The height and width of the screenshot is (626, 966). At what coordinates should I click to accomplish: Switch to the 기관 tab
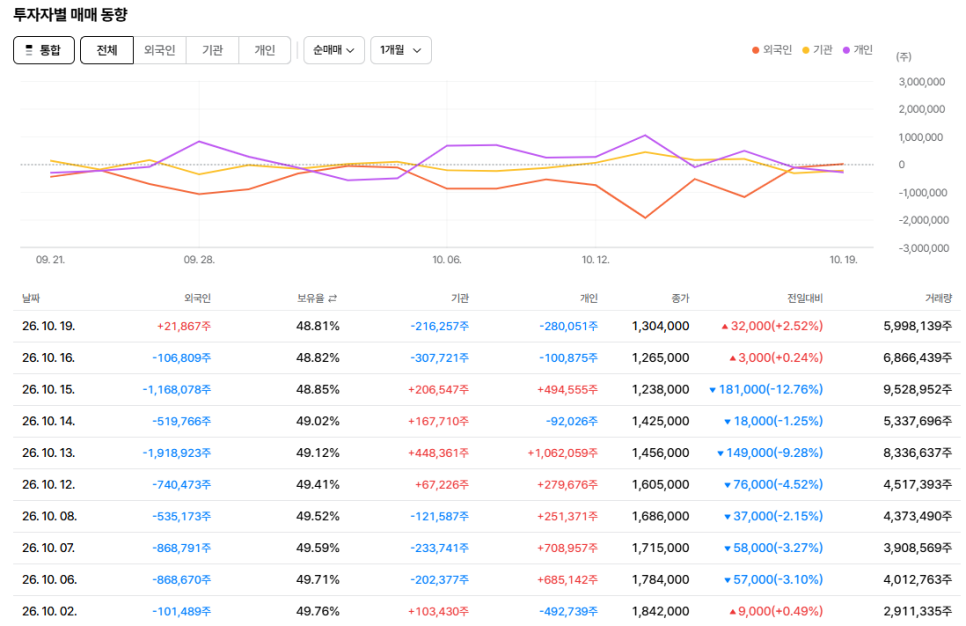[x=213, y=50]
